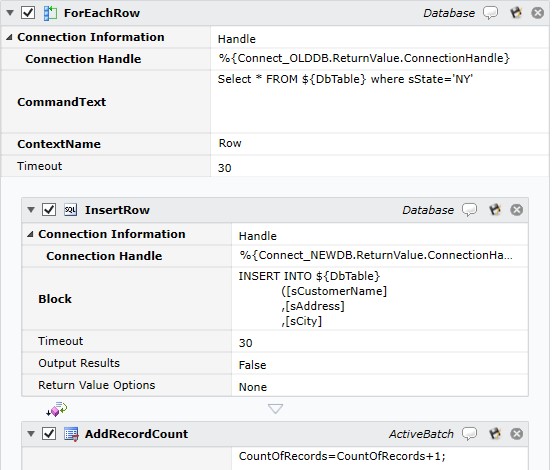Delete the InsertRow step

517,210
